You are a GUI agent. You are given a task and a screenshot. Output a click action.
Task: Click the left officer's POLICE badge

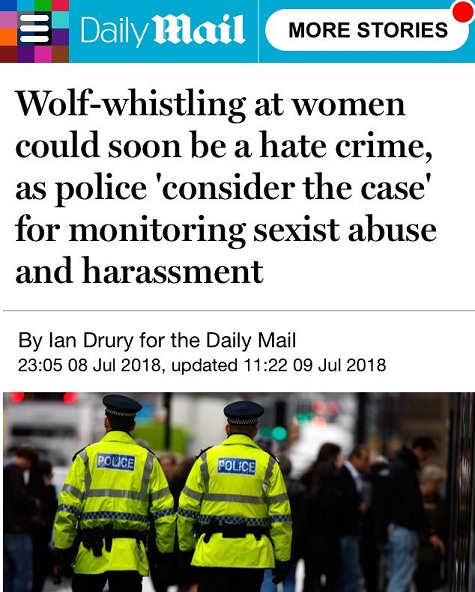(116, 462)
